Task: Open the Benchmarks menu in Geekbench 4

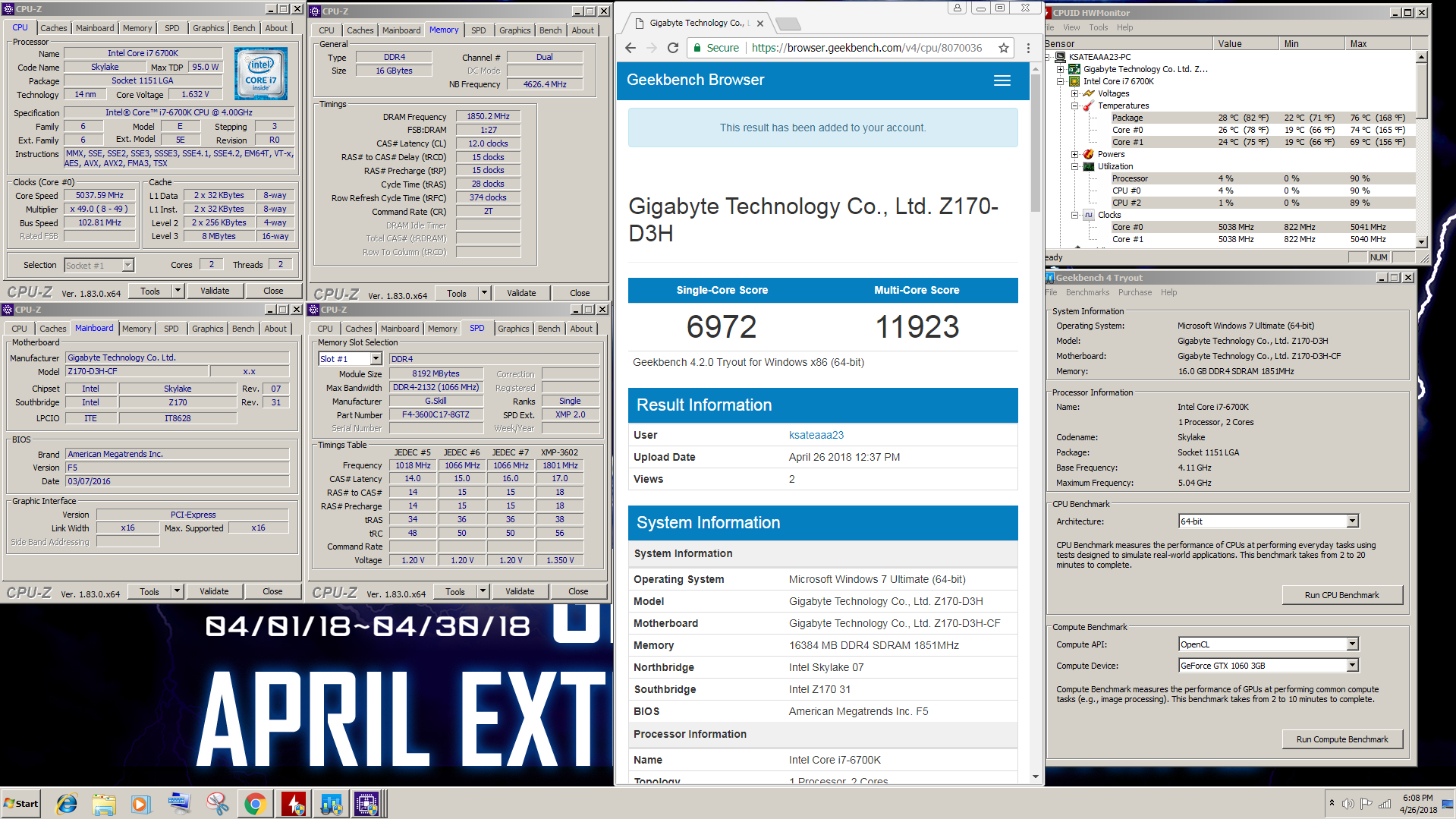Action: pos(1087,292)
